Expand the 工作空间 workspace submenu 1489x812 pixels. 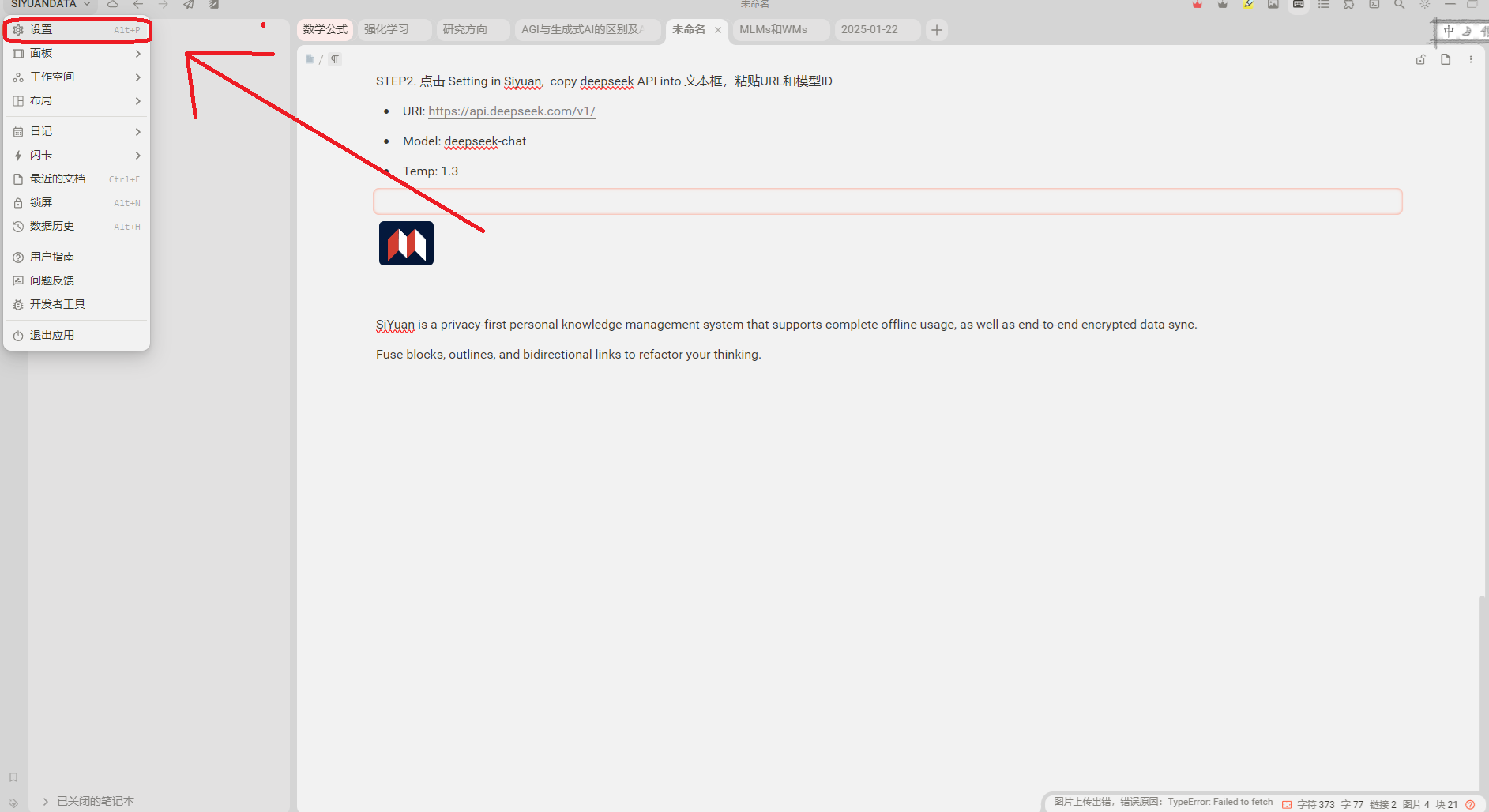coord(75,77)
